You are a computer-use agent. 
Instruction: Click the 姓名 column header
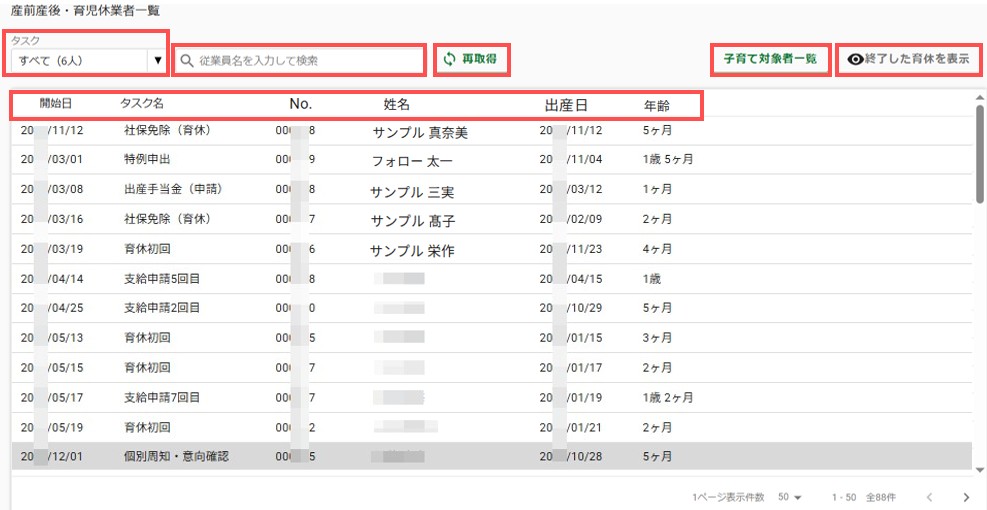click(397, 105)
